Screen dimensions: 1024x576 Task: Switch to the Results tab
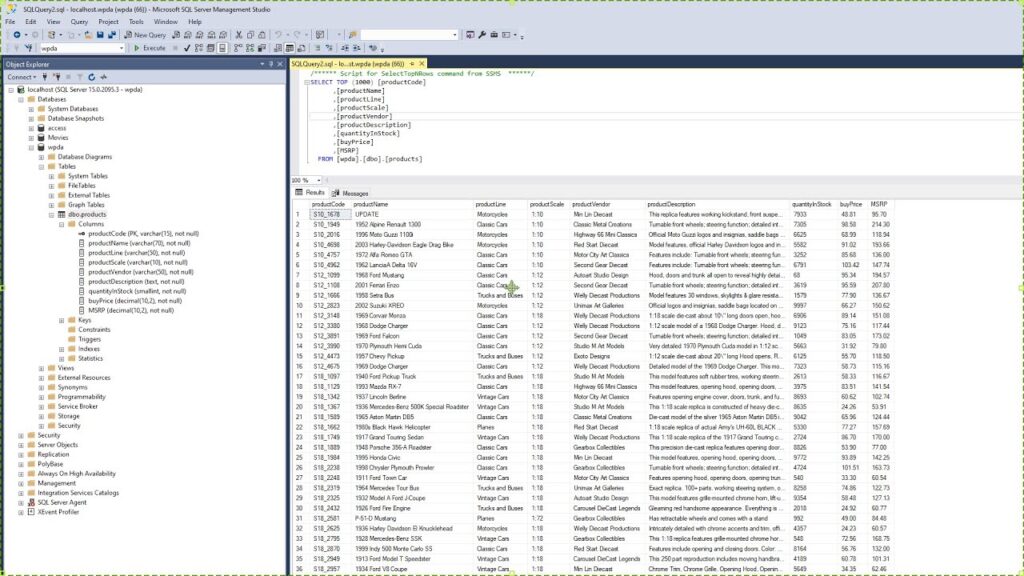point(310,193)
